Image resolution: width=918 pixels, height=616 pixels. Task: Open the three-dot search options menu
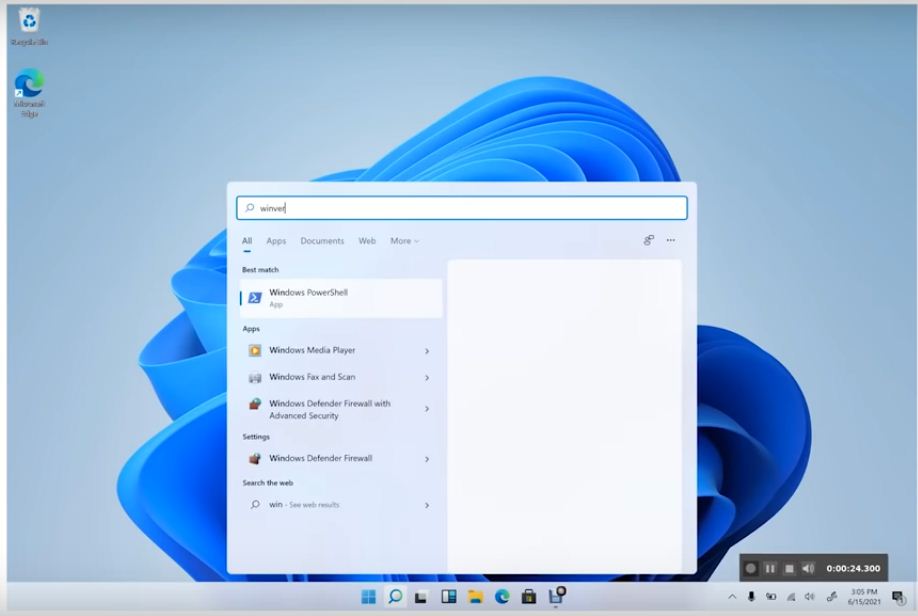point(670,240)
